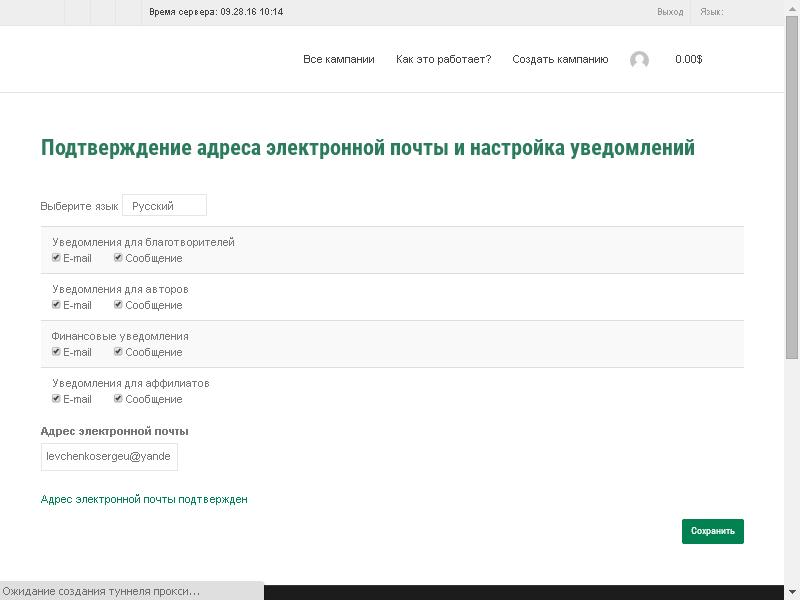Image resolution: width=800 pixels, height=600 pixels.
Task: Toggle Сообщение for Уведомления для благотворителей
Action: click(118, 258)
